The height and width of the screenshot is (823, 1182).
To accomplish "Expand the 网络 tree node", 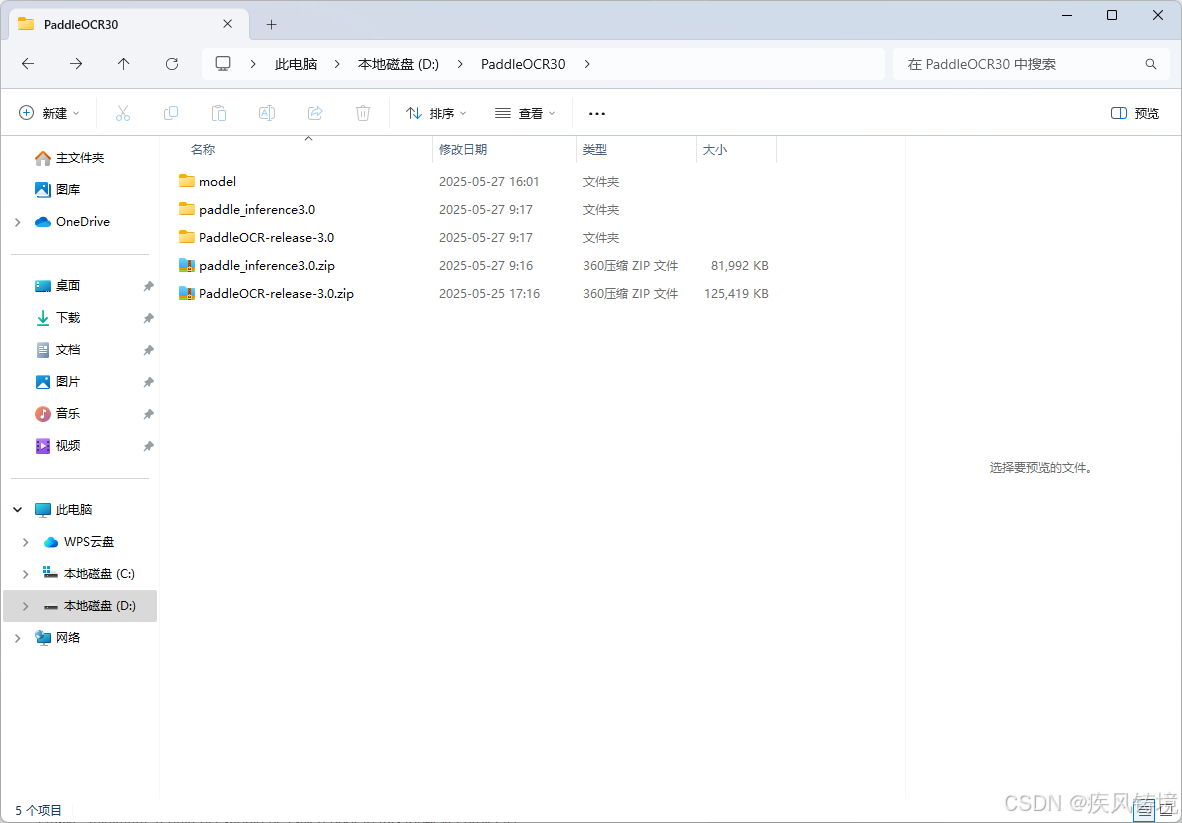I will coord(17,638).
